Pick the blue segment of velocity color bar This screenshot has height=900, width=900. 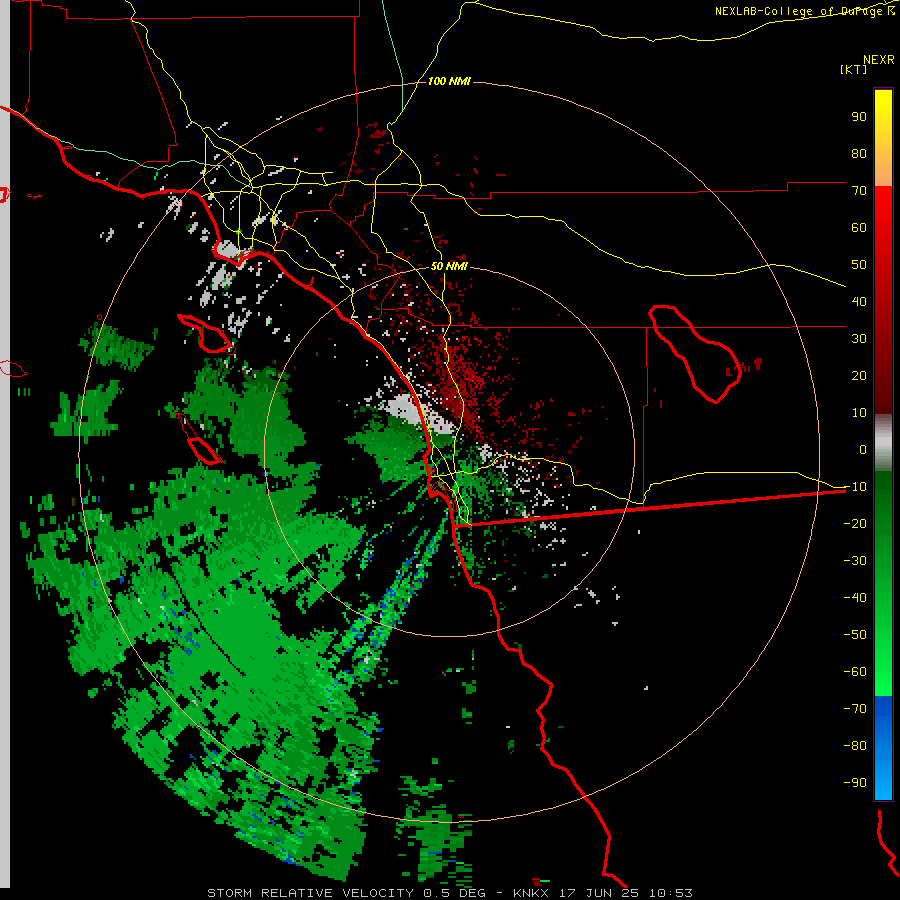(883, 747)
